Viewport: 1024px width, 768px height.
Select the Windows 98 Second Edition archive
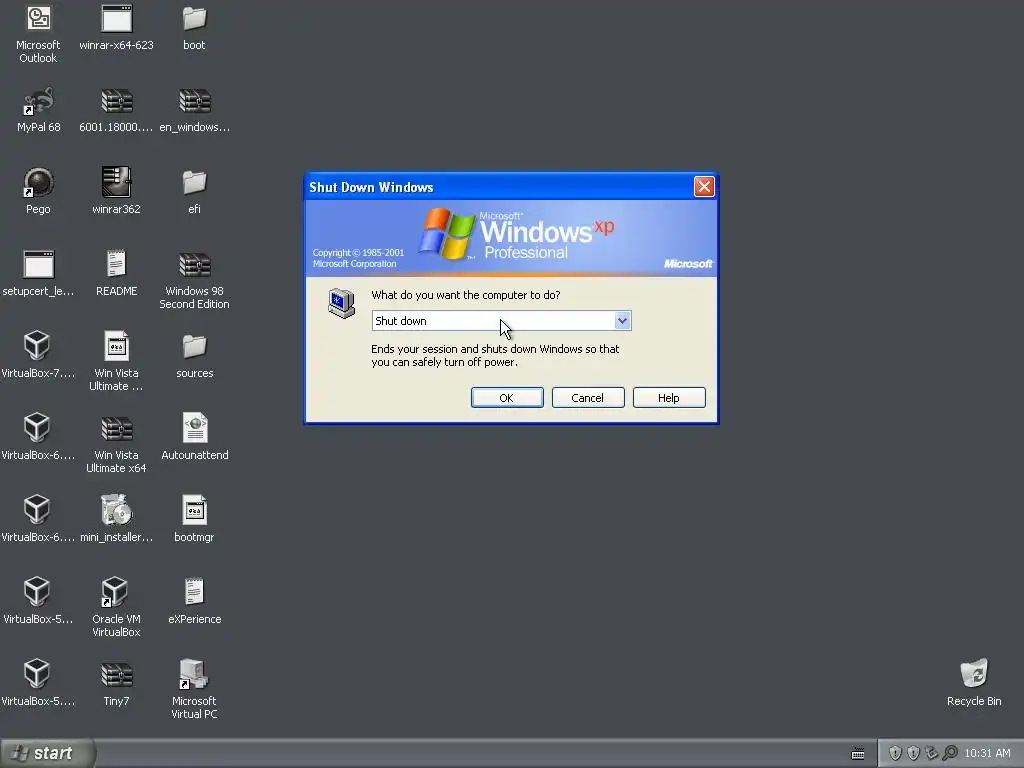[194, 265]
